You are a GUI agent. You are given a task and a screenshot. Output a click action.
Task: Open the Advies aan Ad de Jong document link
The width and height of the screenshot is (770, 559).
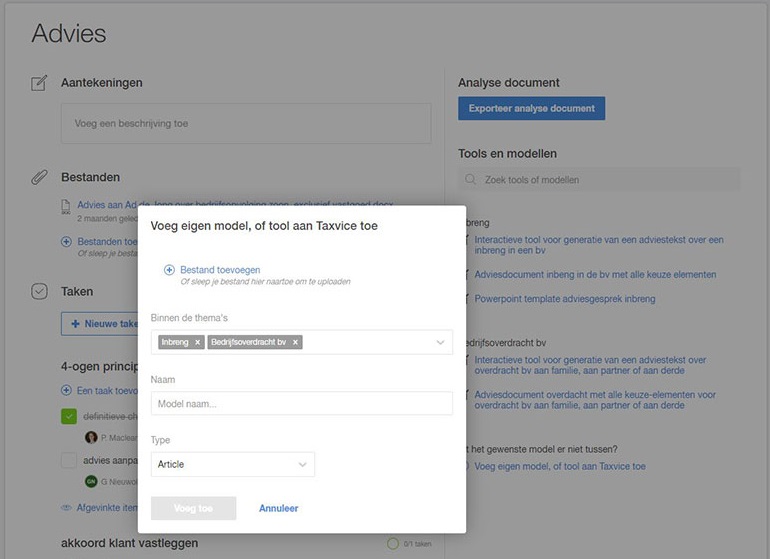[x=235, y=205]
